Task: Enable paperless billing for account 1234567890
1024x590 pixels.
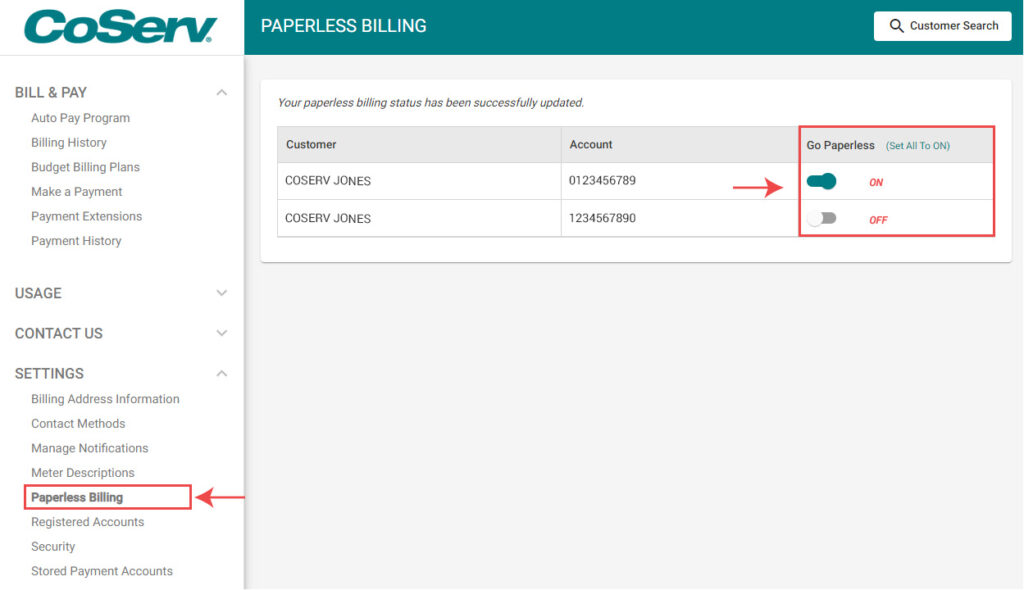Action: point(822,219)
